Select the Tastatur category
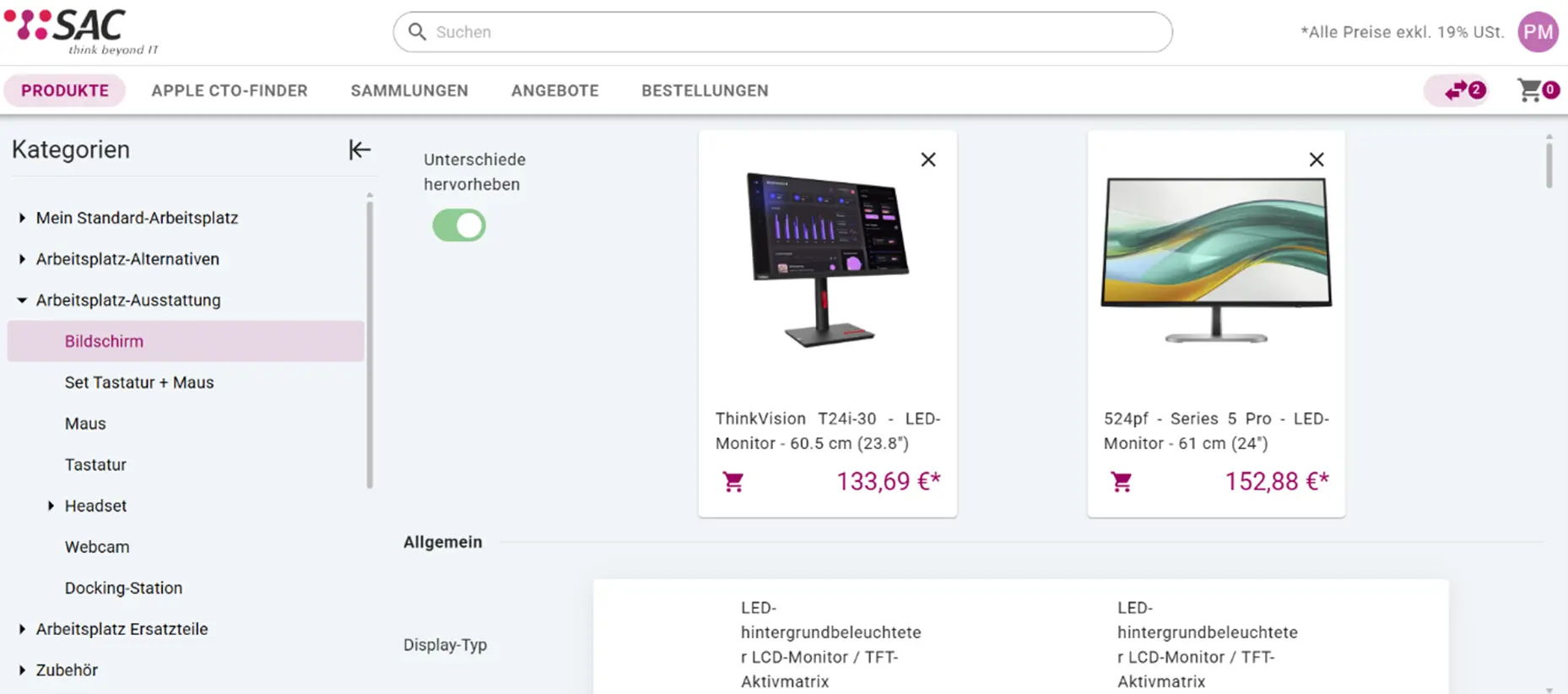 pyautogui.click(x=95, y=464)
